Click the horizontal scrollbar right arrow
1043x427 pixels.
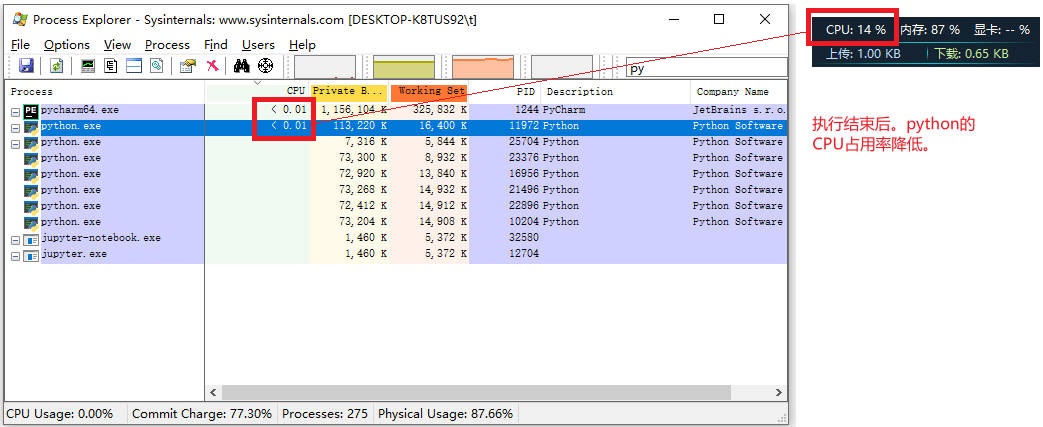point(780,392)
